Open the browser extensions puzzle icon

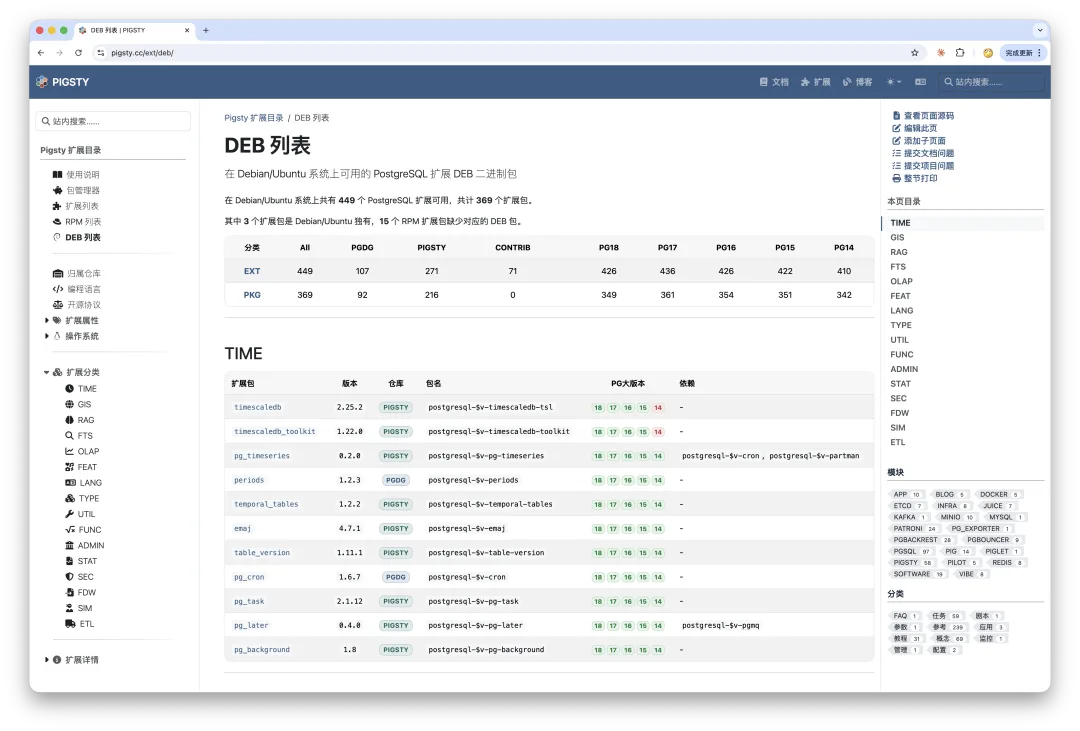tap(960, 53)
